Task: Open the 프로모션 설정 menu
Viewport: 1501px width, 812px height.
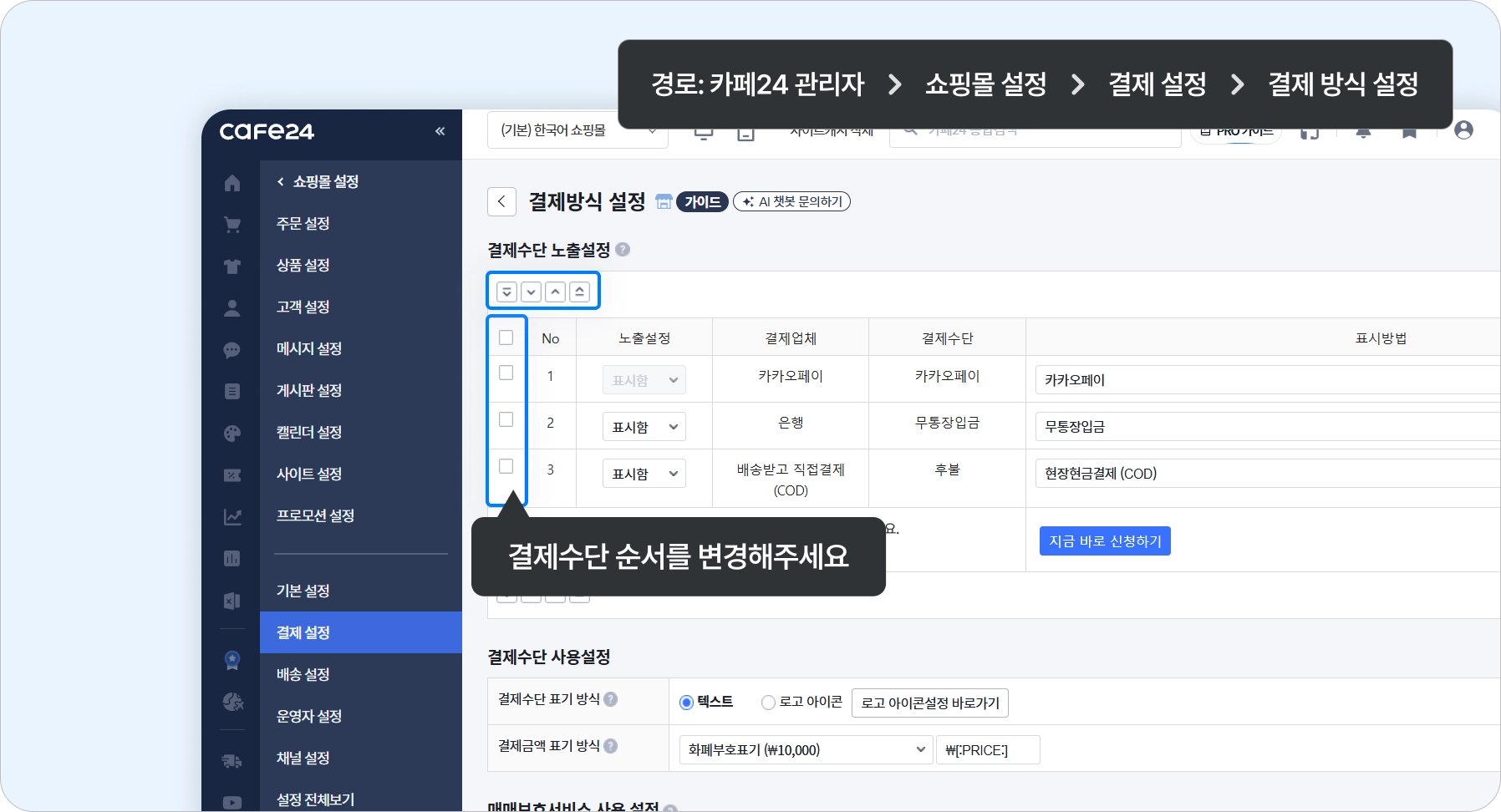Action: click(x=316, y=515)
